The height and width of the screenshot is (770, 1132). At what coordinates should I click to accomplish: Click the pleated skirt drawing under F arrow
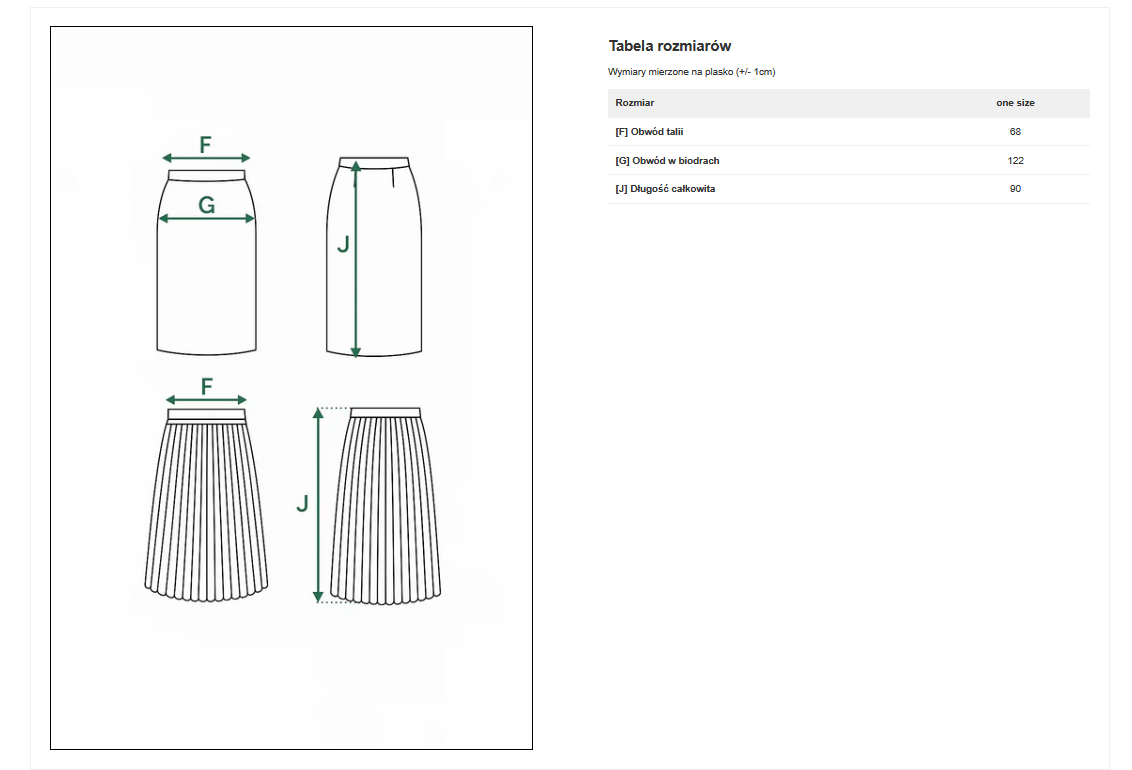pos(207,510)
